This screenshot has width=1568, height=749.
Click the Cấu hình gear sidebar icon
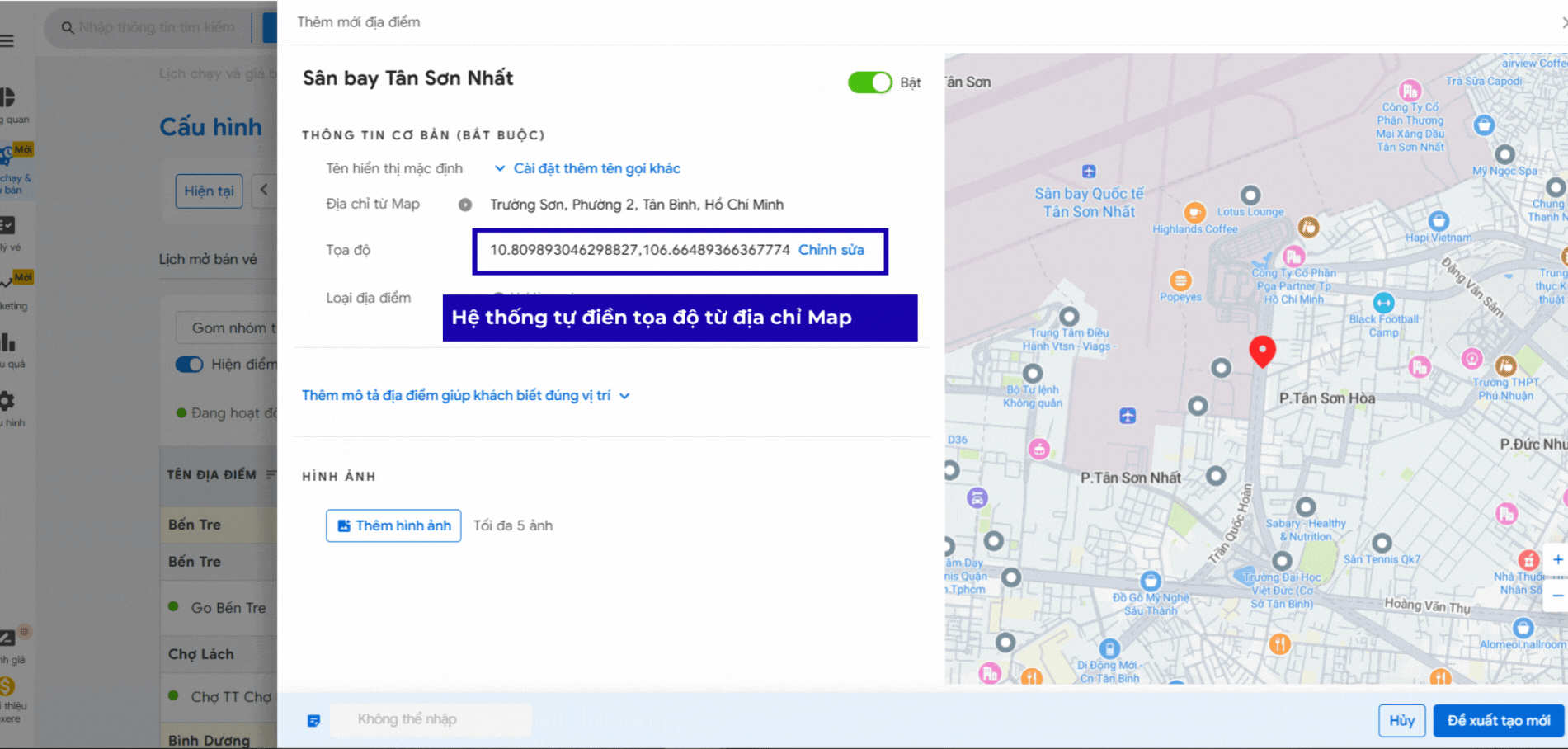coord(7,402)
